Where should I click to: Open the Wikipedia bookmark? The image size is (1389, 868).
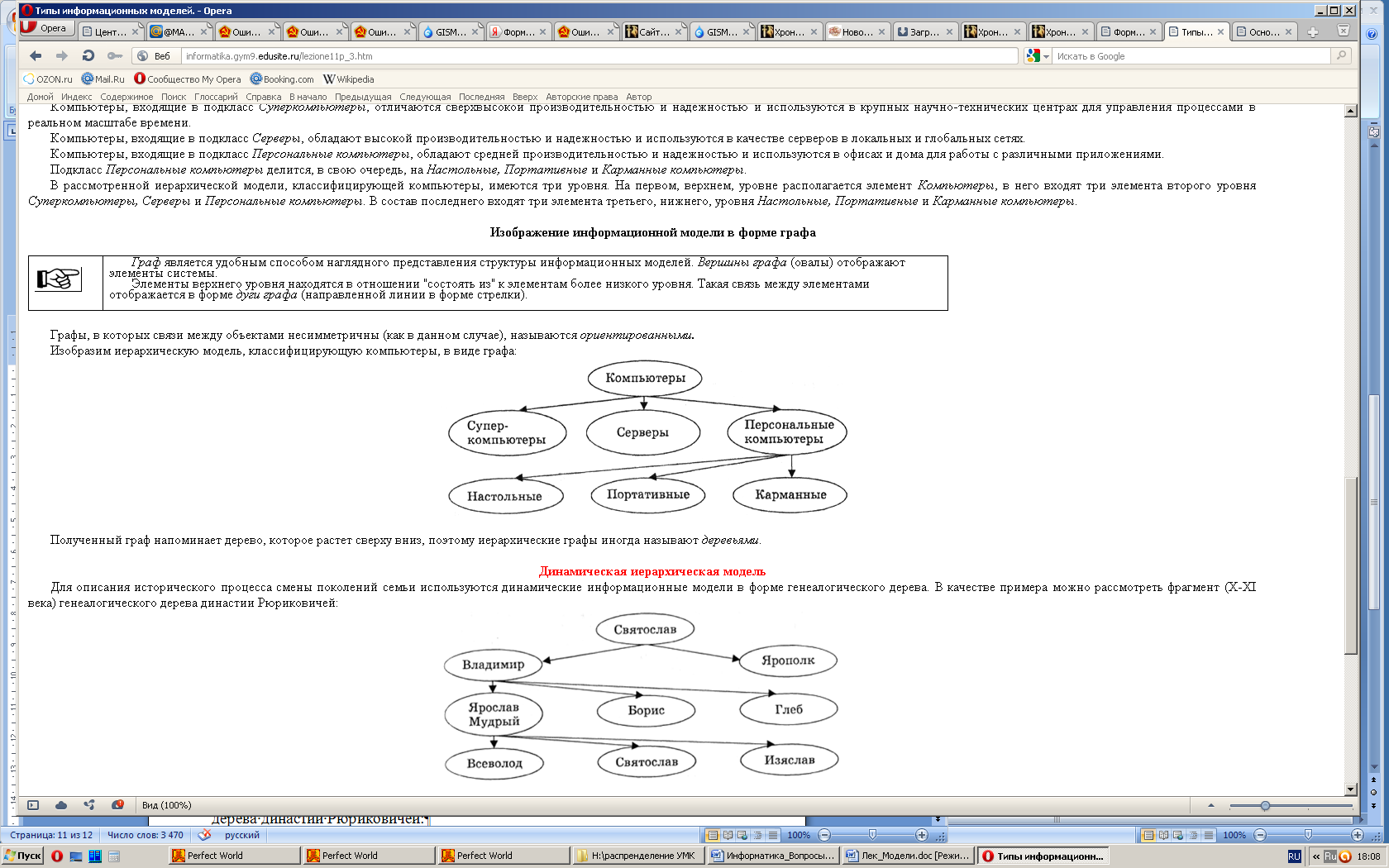click(348, 79)
